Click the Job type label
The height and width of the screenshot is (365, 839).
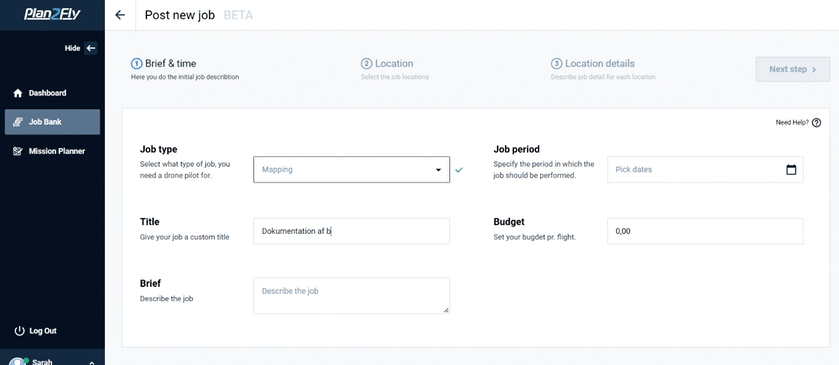158,149
